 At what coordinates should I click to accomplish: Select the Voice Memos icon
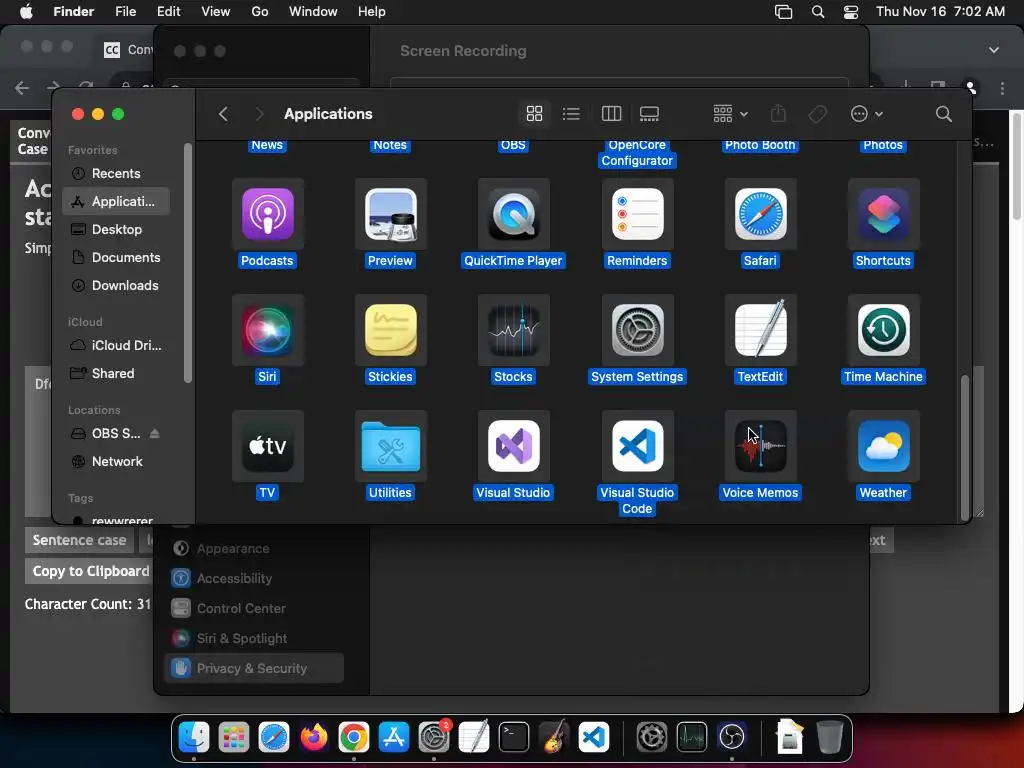tap(760, 446)
